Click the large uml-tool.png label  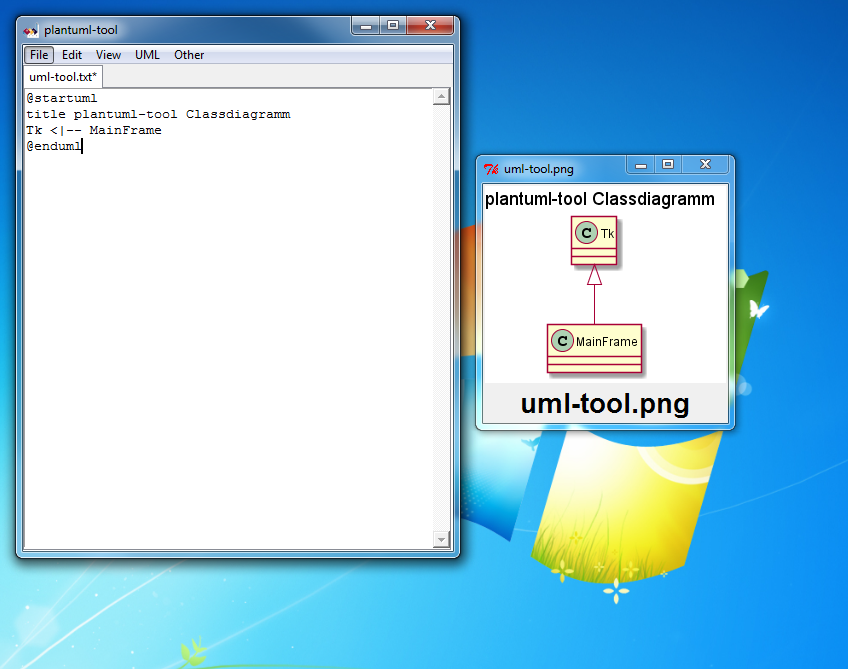click(605, 404)
